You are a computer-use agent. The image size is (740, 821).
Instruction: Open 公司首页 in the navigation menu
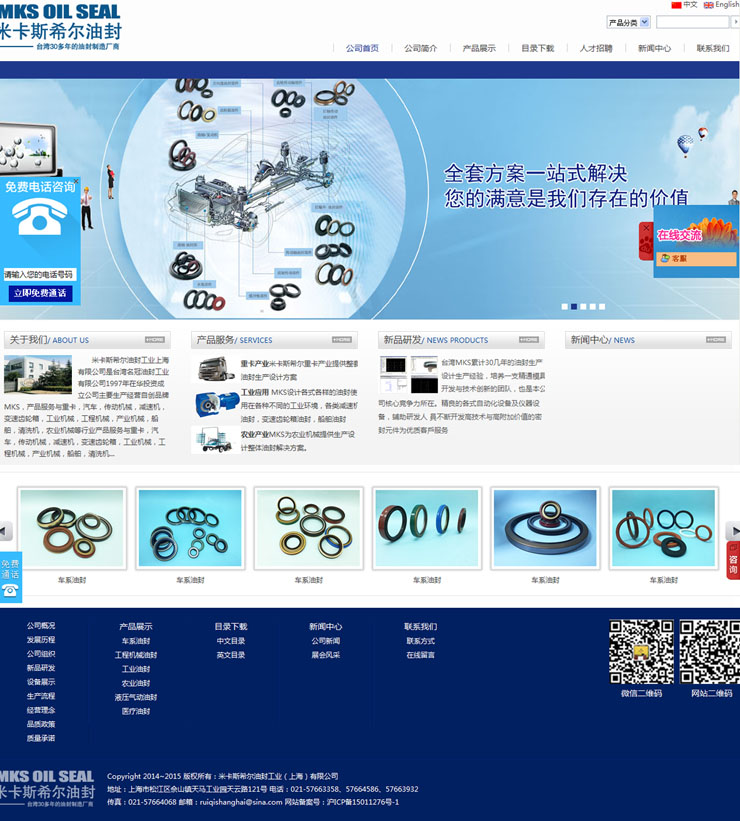[362, 48]
